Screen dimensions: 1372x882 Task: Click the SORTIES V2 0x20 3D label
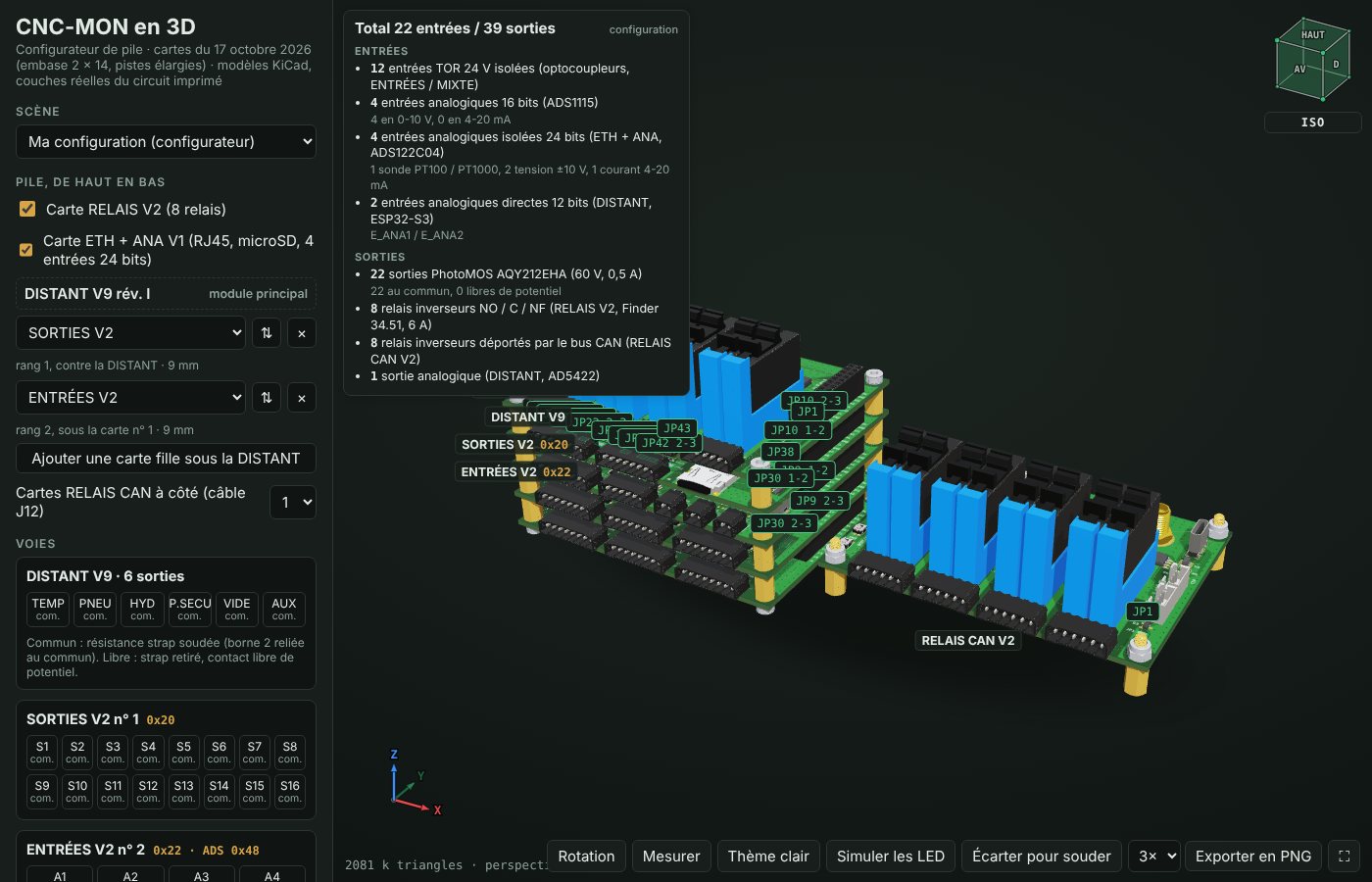point(514,445)
